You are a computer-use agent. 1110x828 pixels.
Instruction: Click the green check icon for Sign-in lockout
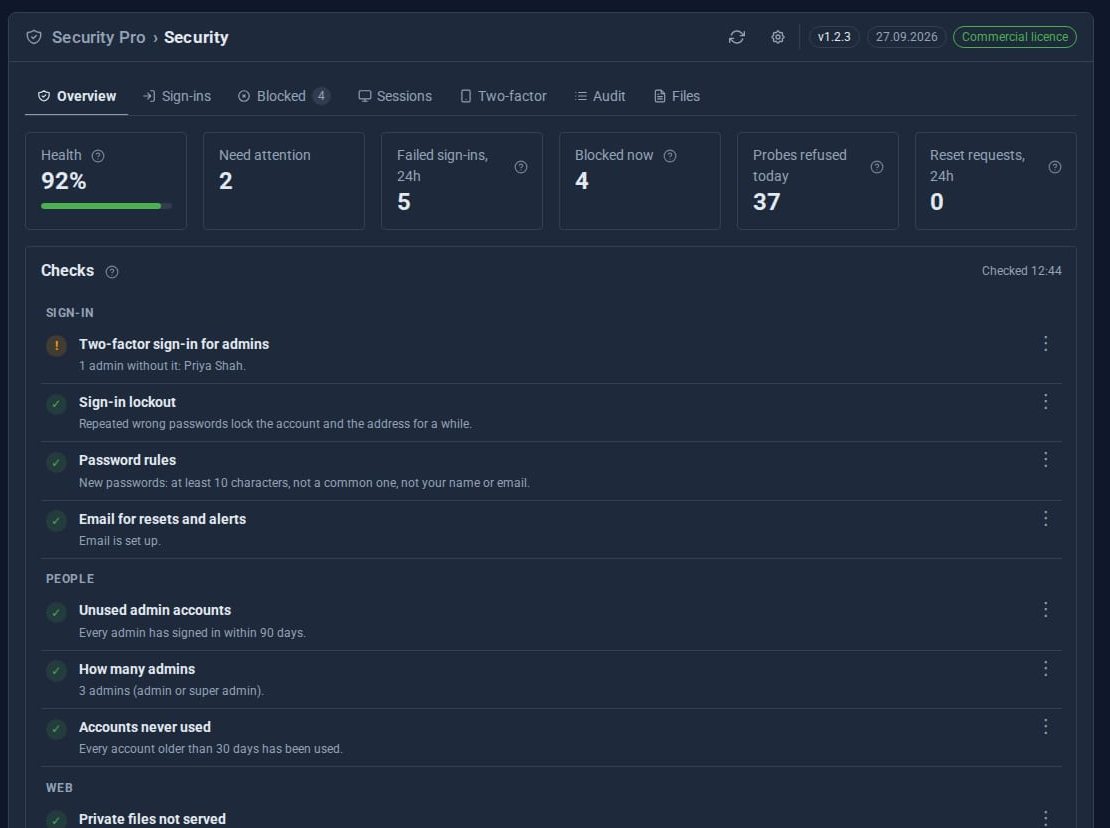click(x=57, y=404)
